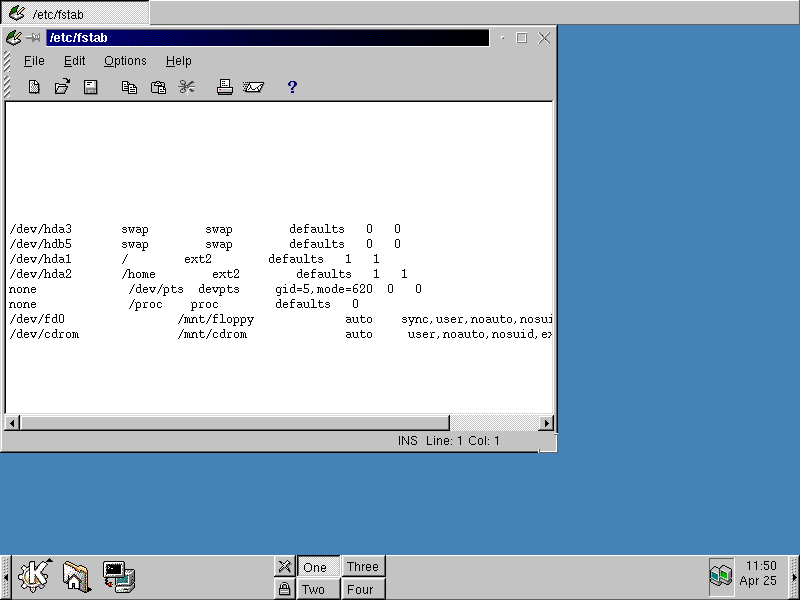This screenshot has height=600, width=800.
Task: Lock the screen with the padlock icon
Action: coord(285,589)
